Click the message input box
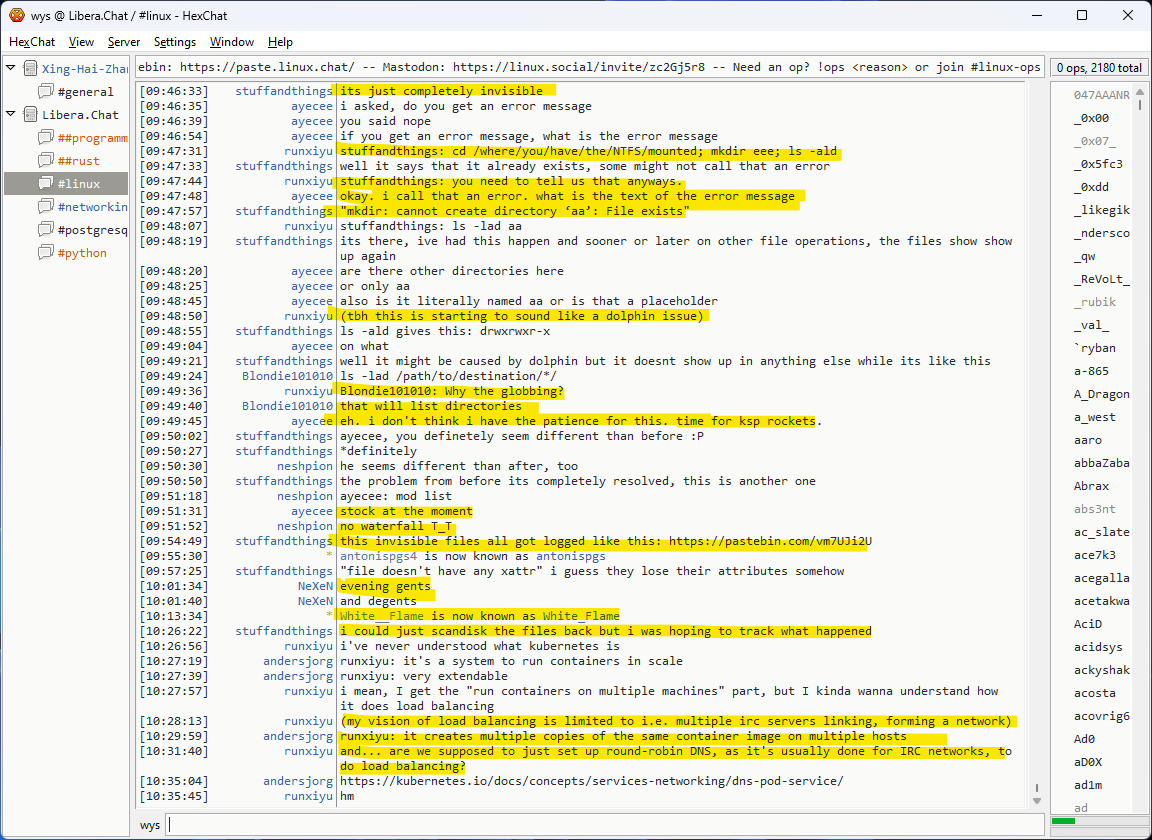1152x840 pixels. pos(600,825)
